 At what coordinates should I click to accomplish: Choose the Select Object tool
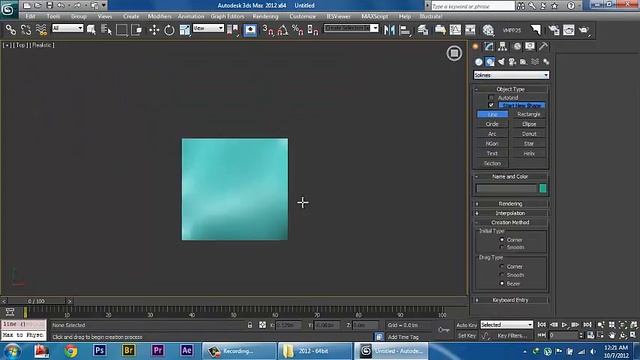[x=91, y=30]
